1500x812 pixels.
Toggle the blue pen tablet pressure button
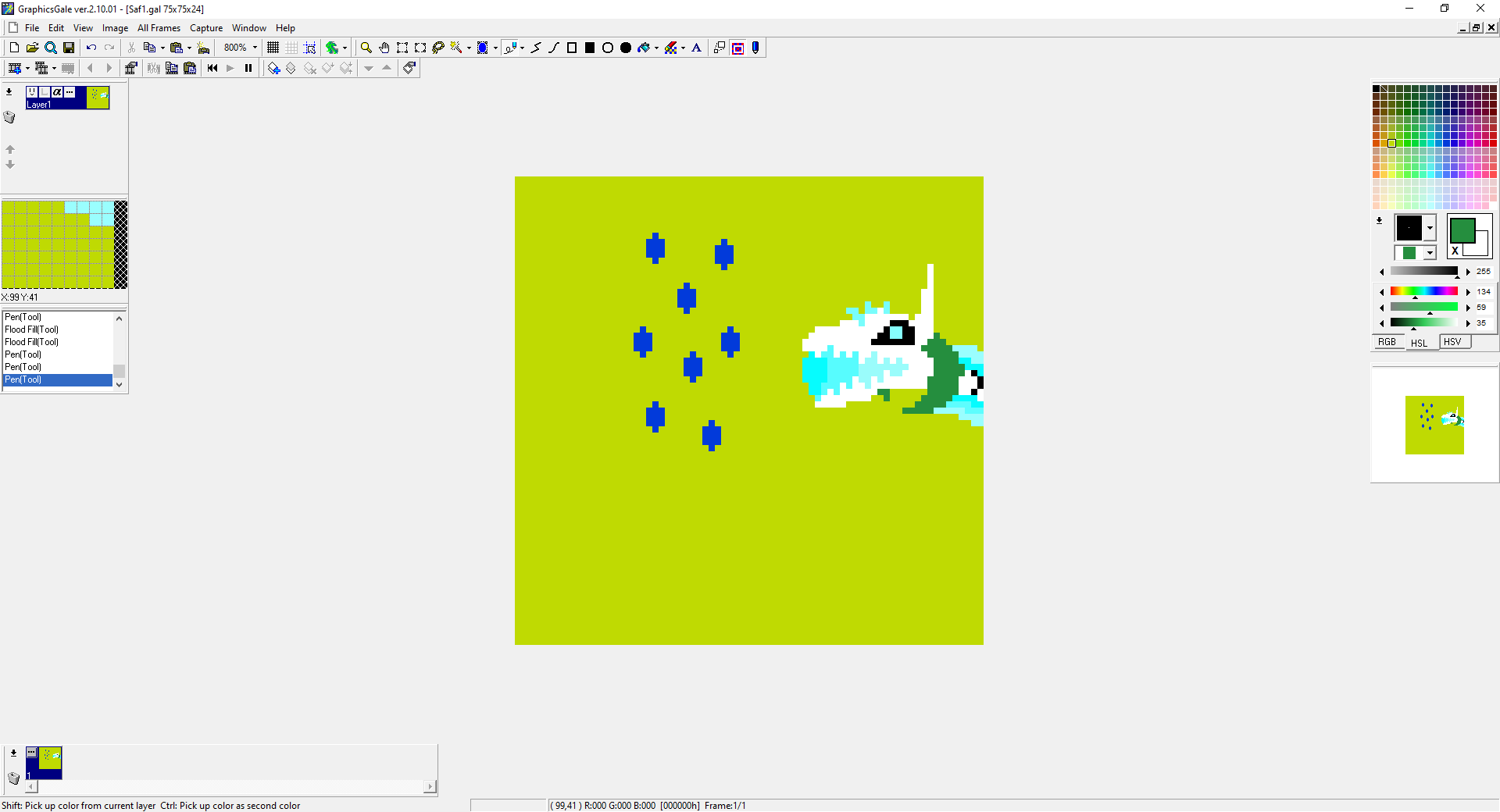pos(755,48)
